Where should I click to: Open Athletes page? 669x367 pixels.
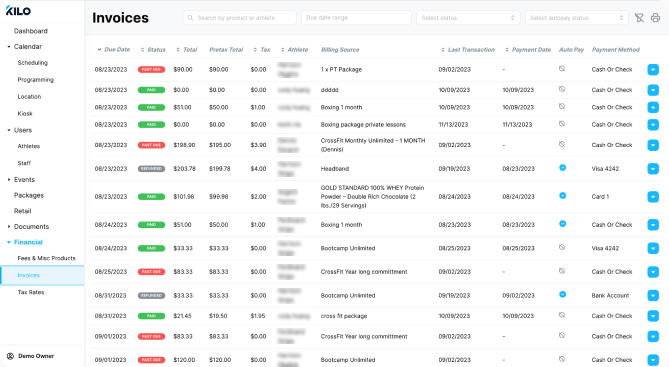pyautogui.click(x=29, y=146)
